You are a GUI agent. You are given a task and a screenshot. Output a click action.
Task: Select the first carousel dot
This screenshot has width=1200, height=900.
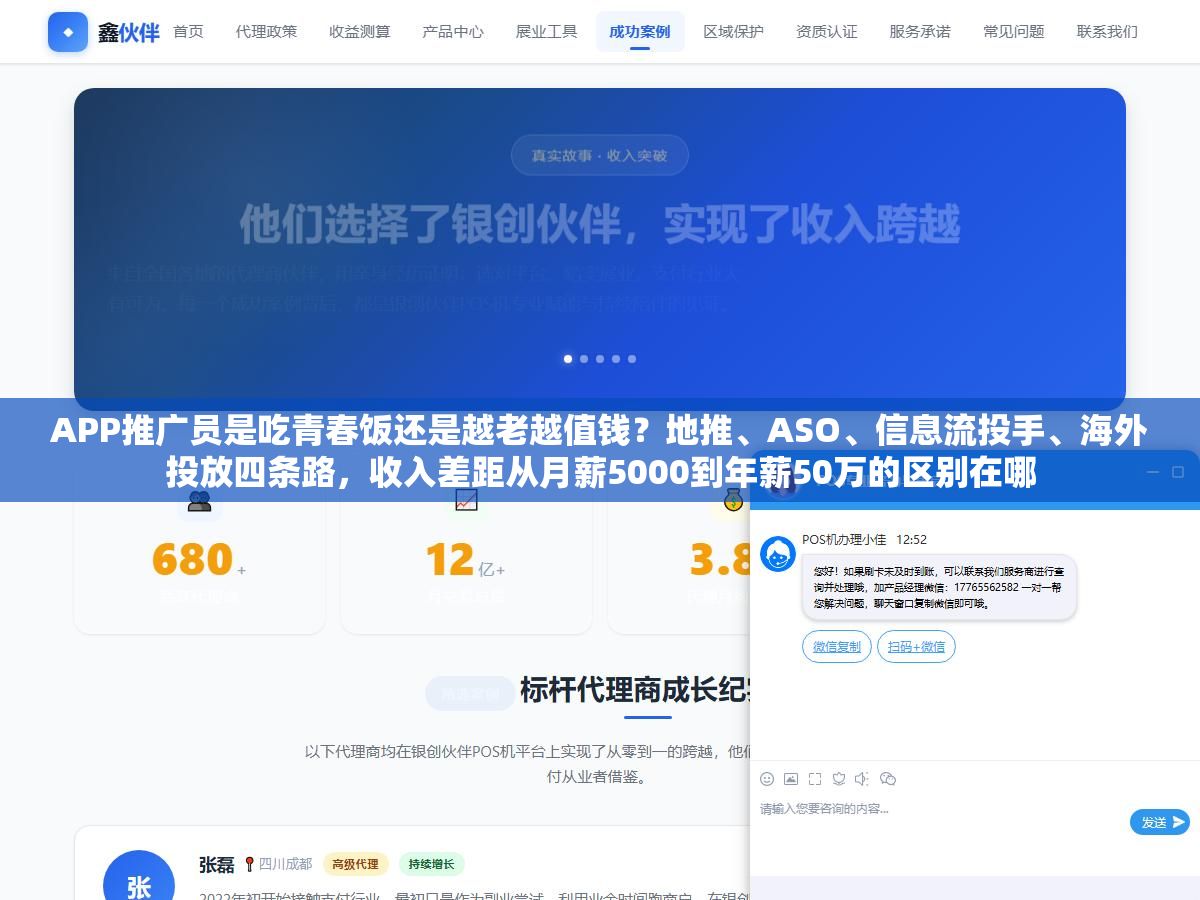point(568,358)
